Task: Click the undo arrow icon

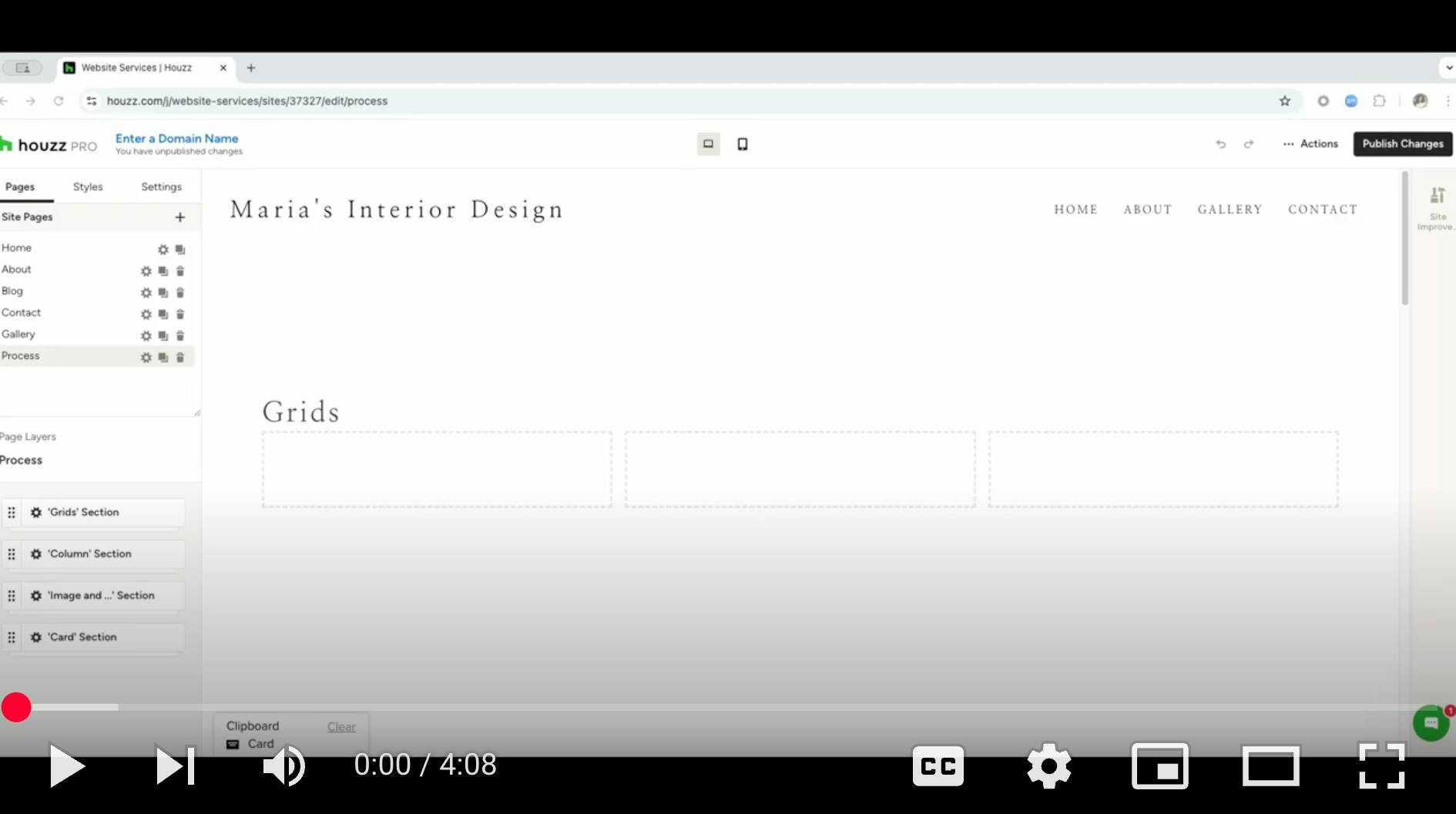Action: pos(1220,144)
